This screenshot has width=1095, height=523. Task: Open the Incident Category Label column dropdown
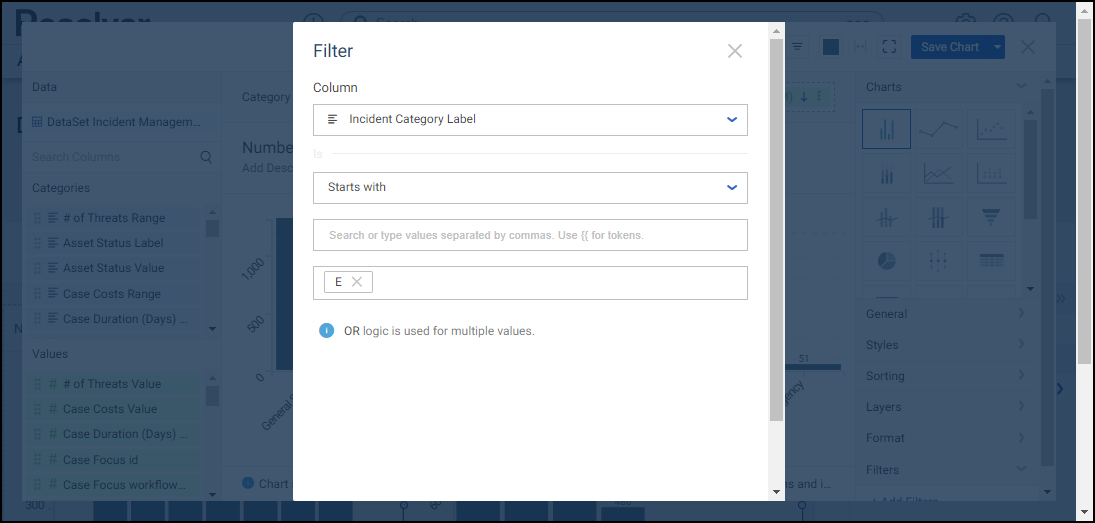click(530, 120)
